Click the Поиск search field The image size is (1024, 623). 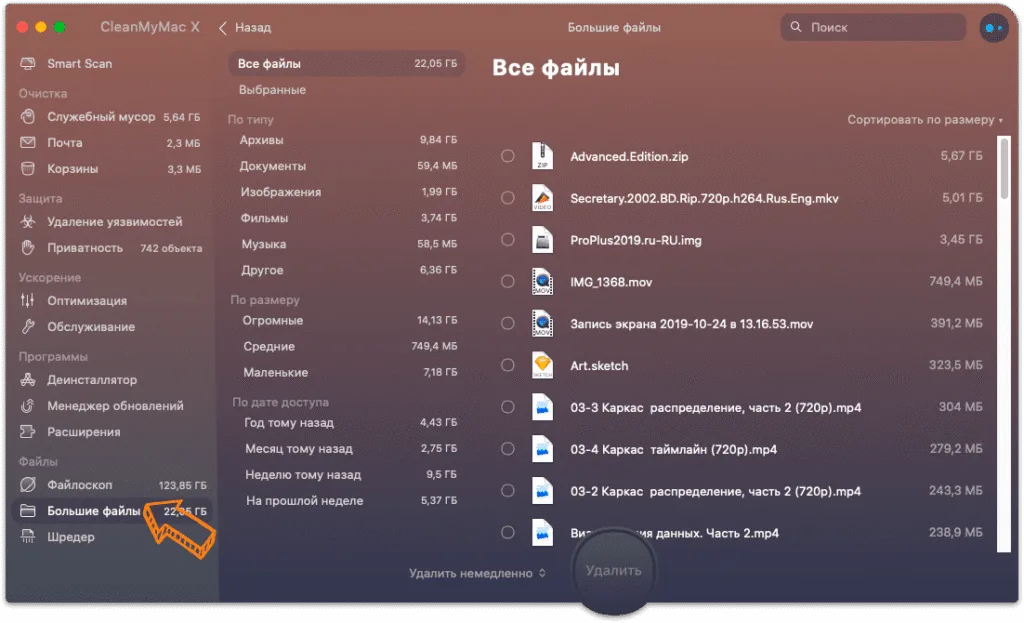(x=872, y=27)
